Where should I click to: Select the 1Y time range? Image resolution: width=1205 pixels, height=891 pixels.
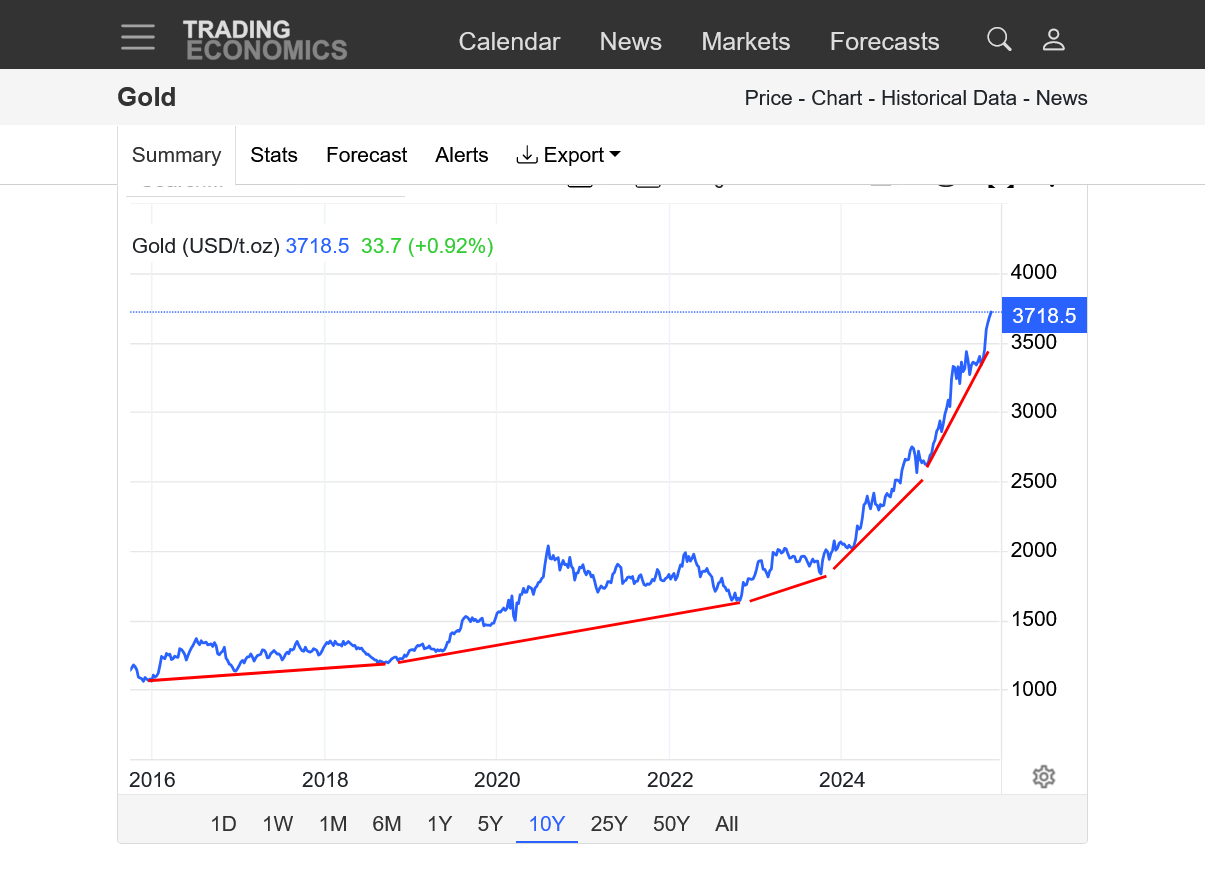click(x=439, y=824)
